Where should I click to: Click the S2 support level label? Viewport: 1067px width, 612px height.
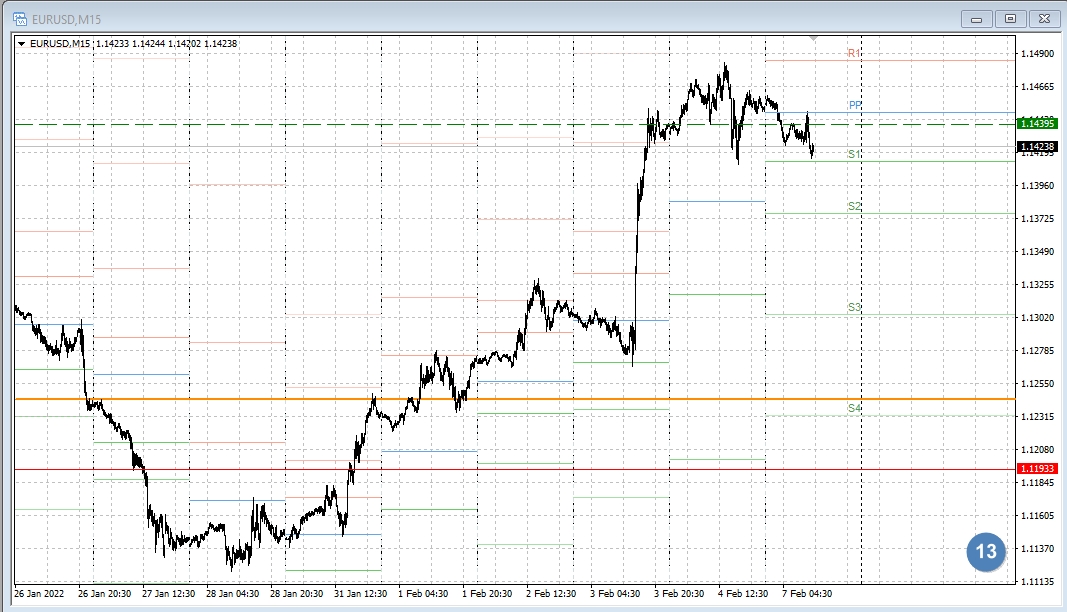tap(854, 206)
